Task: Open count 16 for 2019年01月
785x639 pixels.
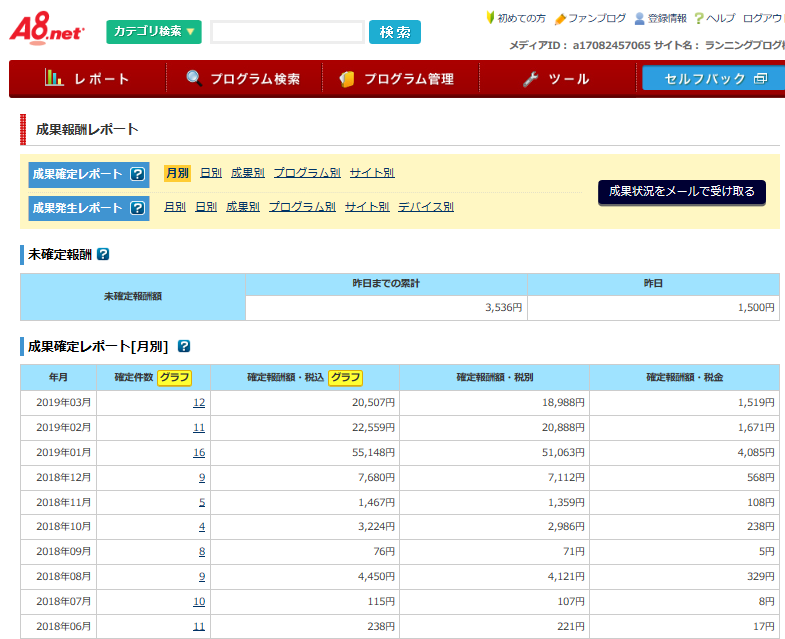Action: tap(199, 453)
